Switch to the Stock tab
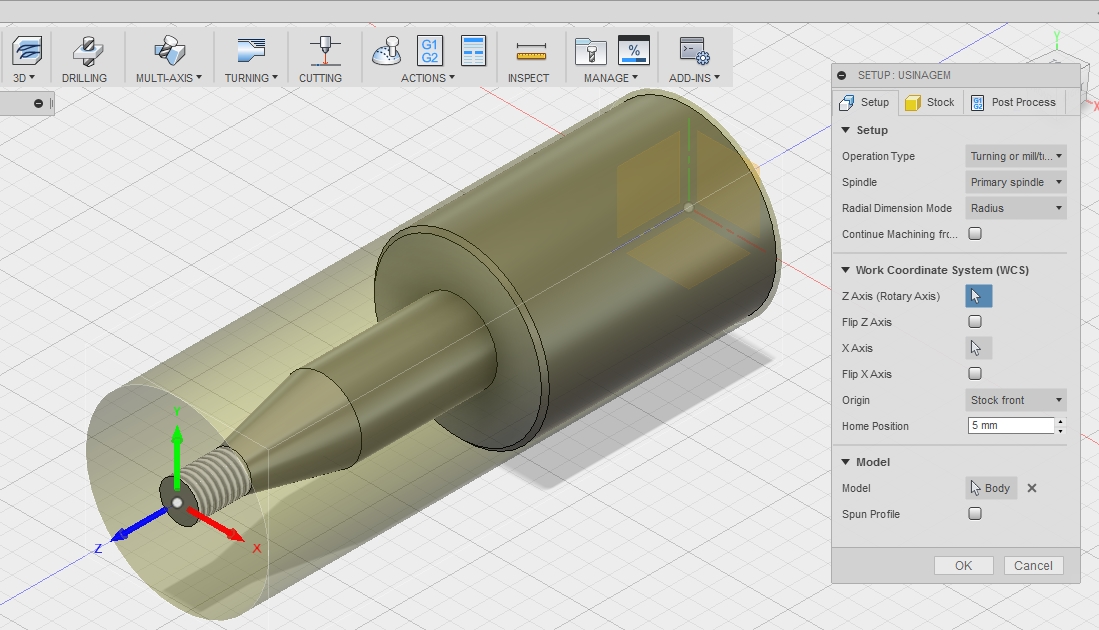1099x630 pixels. (x=930, y=102)
